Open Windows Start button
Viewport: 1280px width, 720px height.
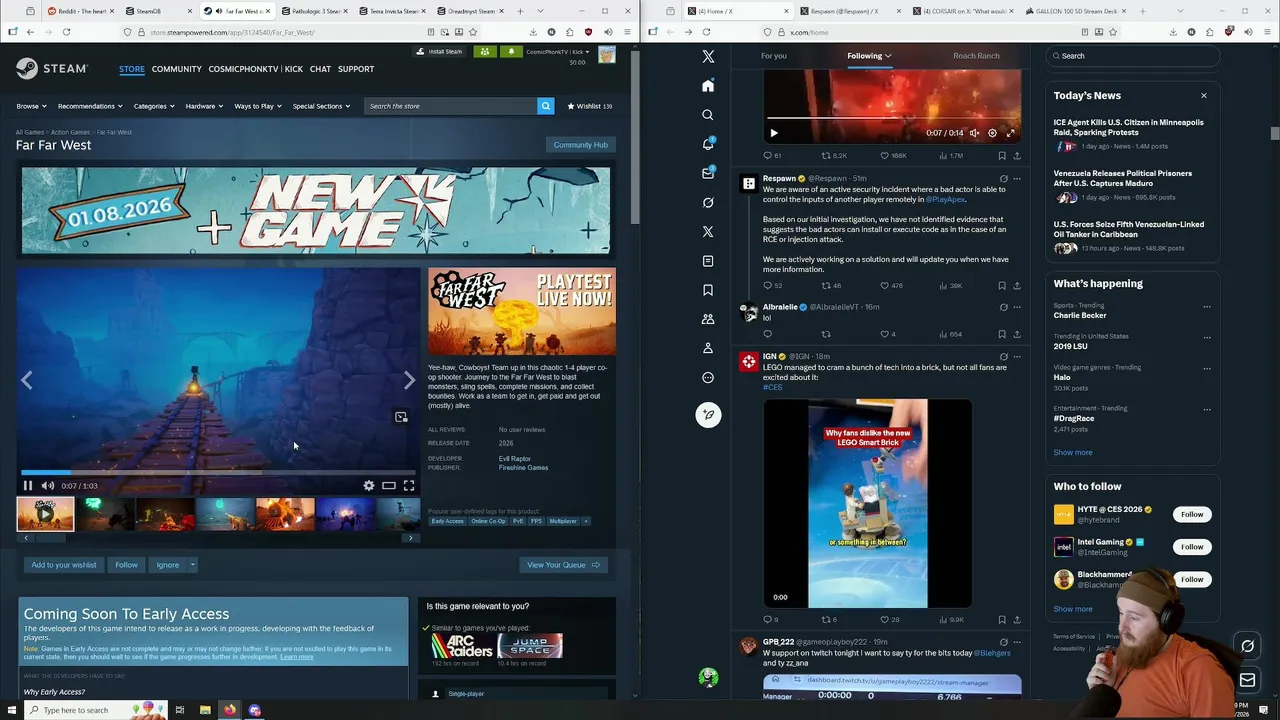pyautogui.click(x=12, y=710)
